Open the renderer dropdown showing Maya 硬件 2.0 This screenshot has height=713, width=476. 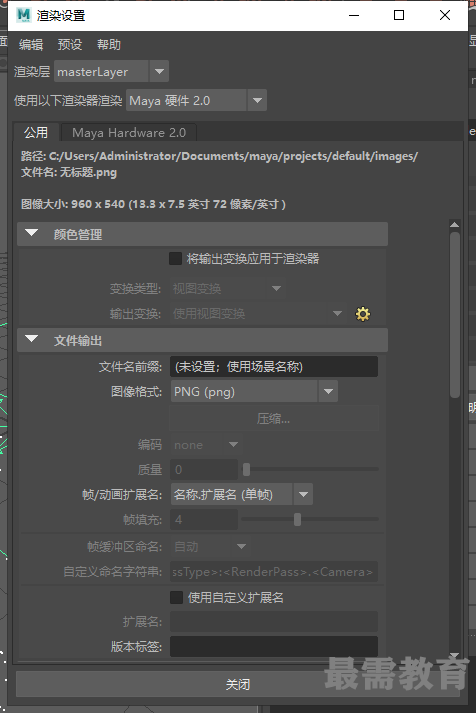click(196, 100)
